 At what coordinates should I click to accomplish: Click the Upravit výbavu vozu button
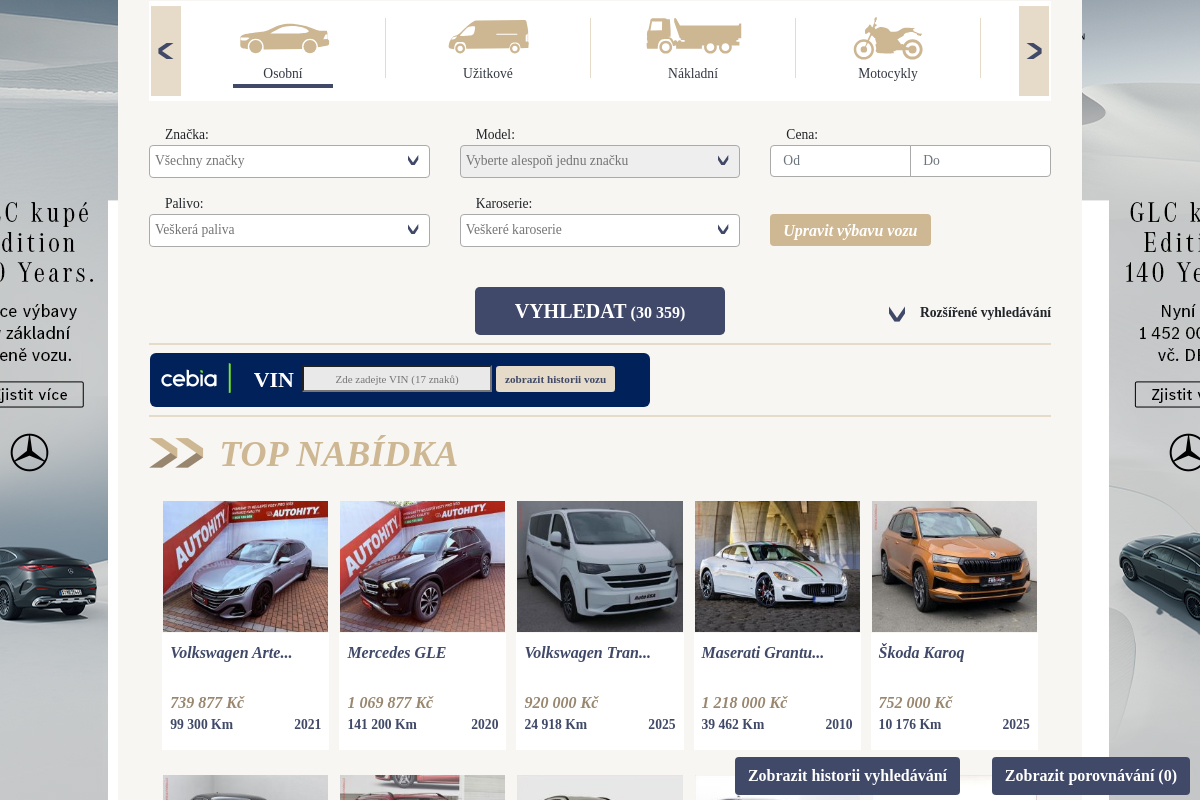coord(850,230)
